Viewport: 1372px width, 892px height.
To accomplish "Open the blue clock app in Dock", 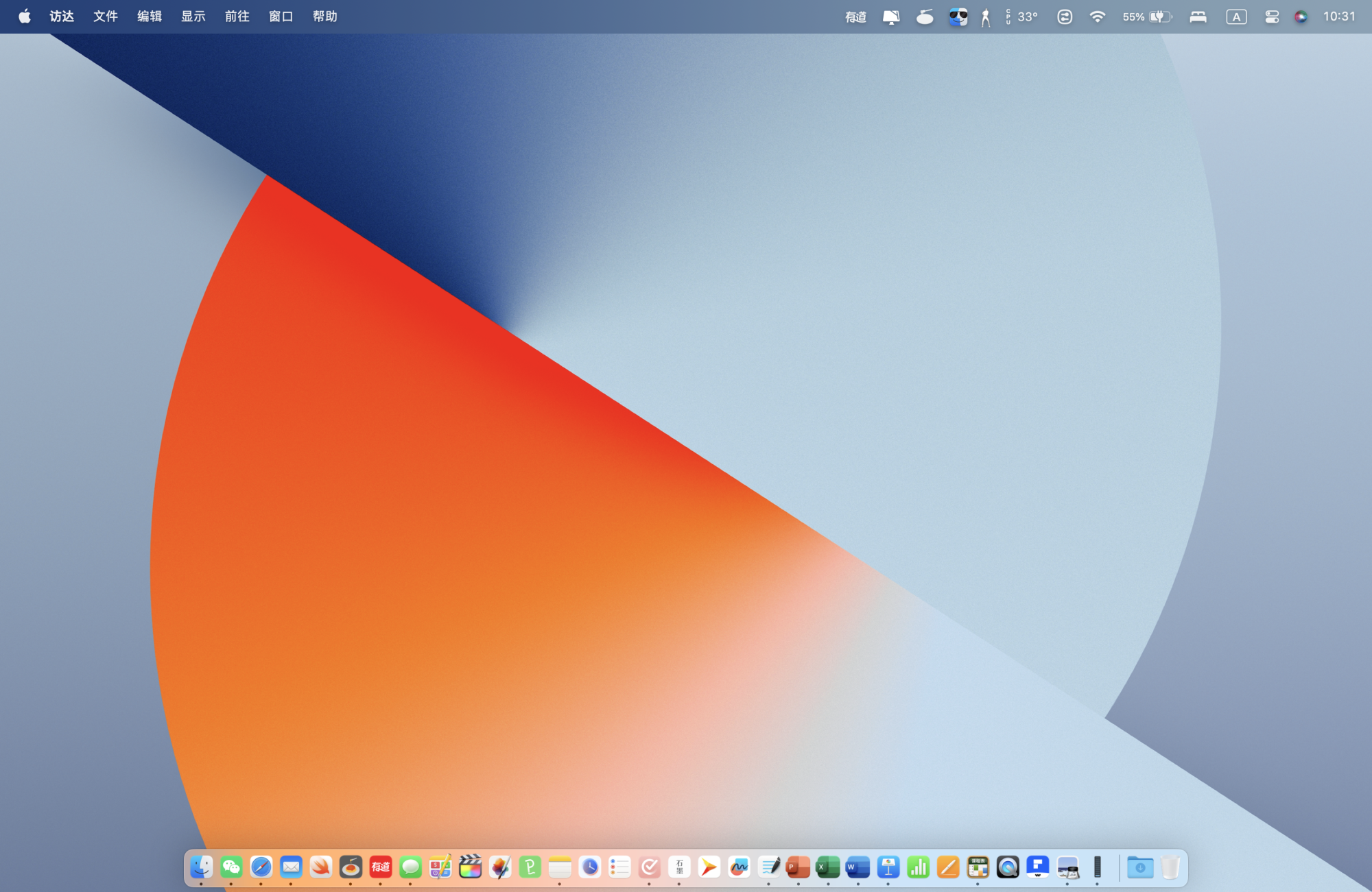I will pos(590,867).
